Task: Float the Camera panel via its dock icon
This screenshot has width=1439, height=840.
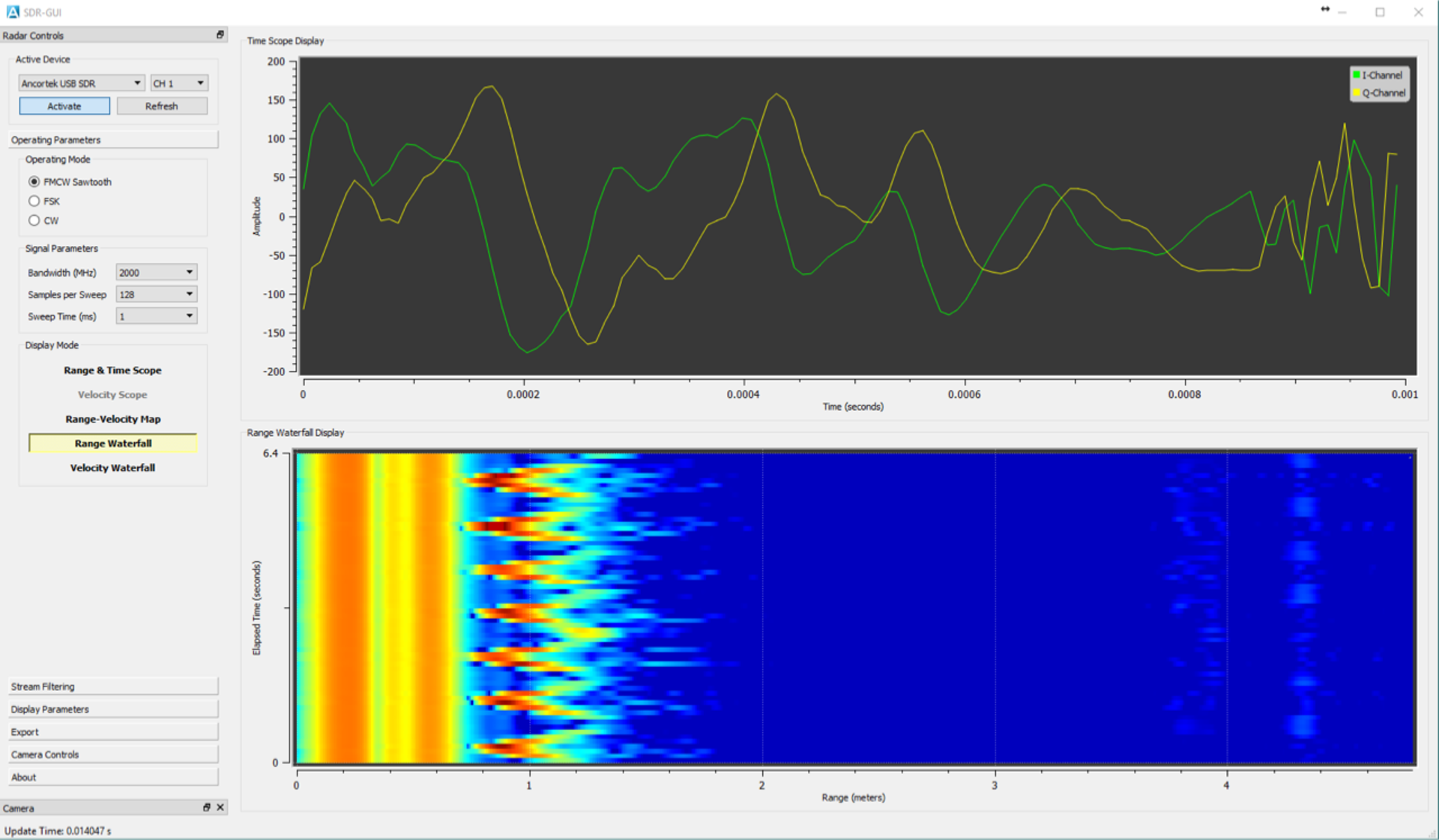Action: click(x=207, y=807)
